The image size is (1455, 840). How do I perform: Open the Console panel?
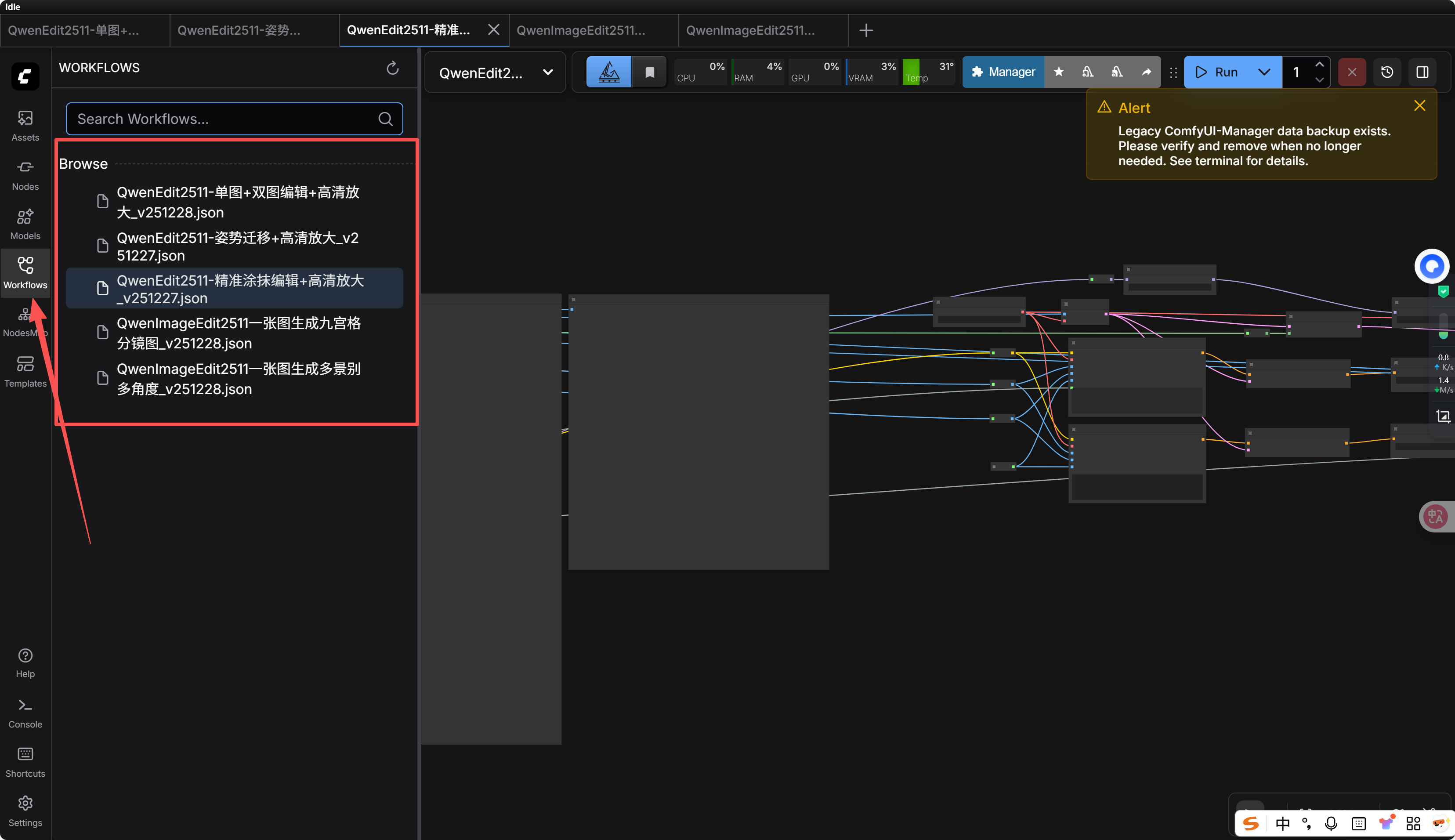click(x=25, y=713)
